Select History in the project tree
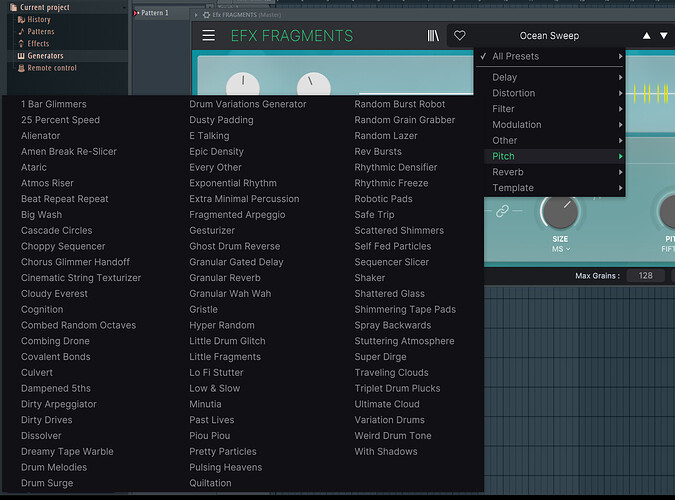Image resolution: width=675 pixels, height=500 pixels. point(39,19)
